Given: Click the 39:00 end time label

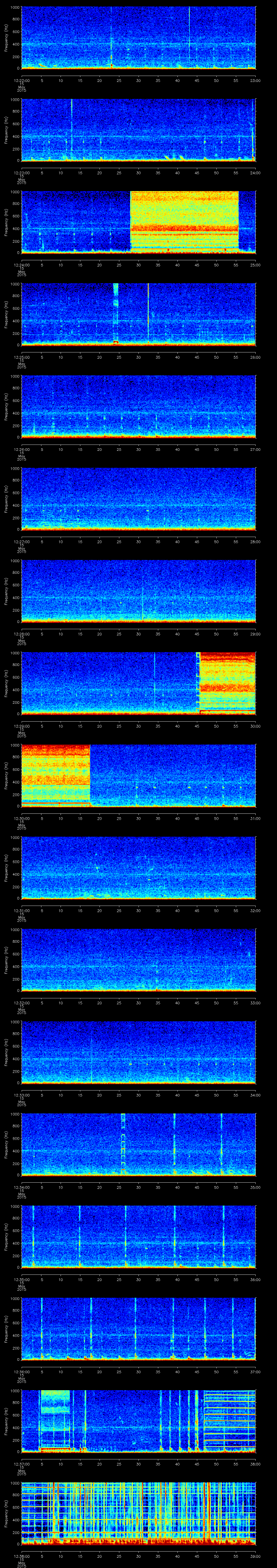Looking at the screenshot, I should pos(255,1556).
